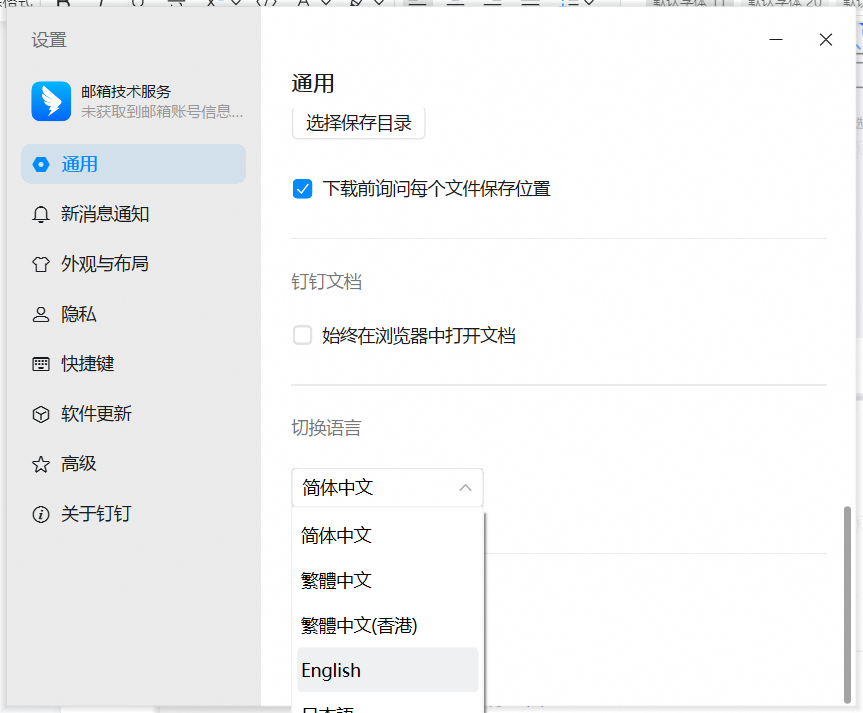The width and height of the screenshot is (863, 713).
Task: Select the 通用 hexagon icon in sidebar
Action: pyautogui.click(x=41, y=164)
